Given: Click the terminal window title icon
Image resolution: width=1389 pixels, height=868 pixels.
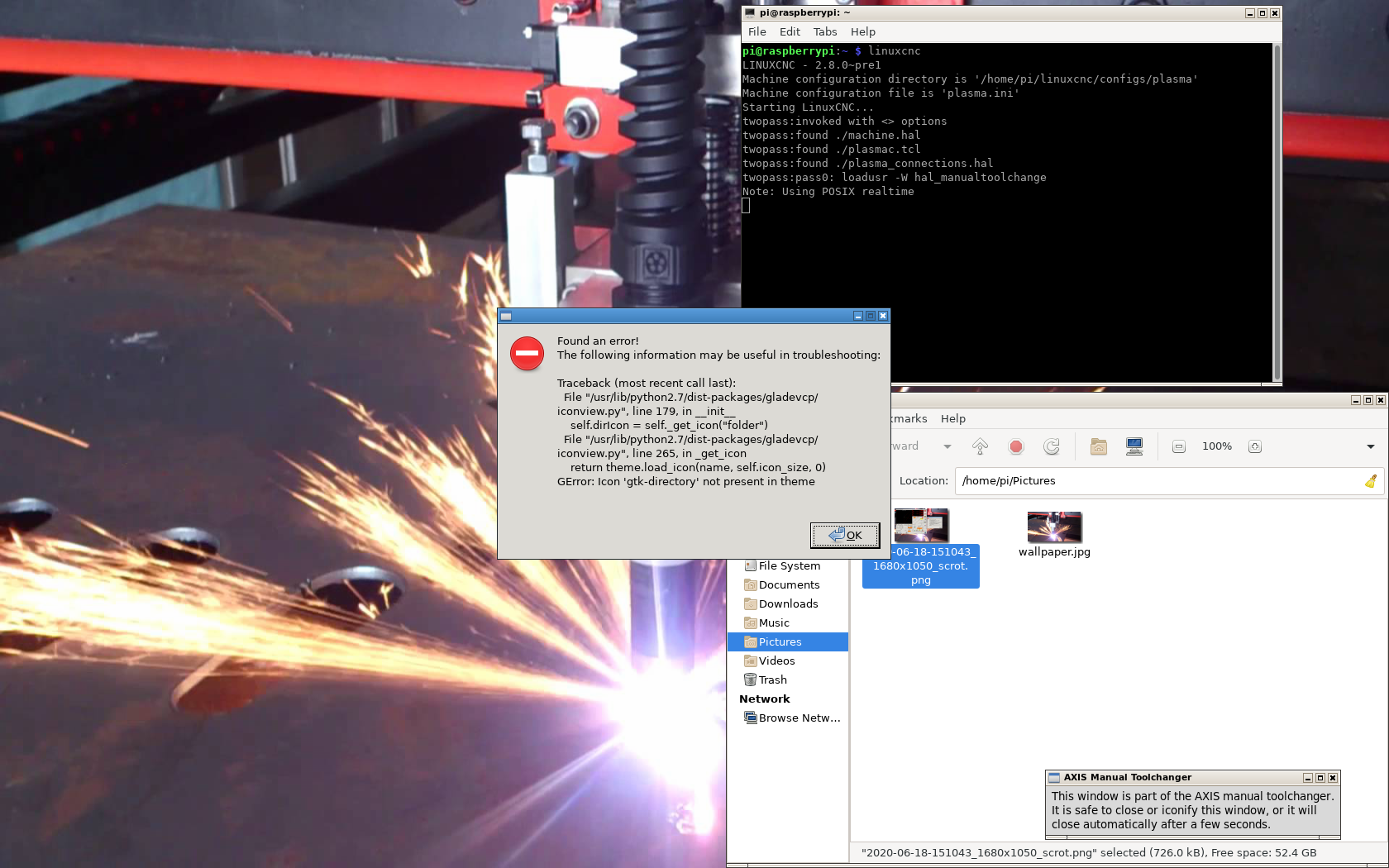Looking at the screenshot, I should click(x=750, y=13).
